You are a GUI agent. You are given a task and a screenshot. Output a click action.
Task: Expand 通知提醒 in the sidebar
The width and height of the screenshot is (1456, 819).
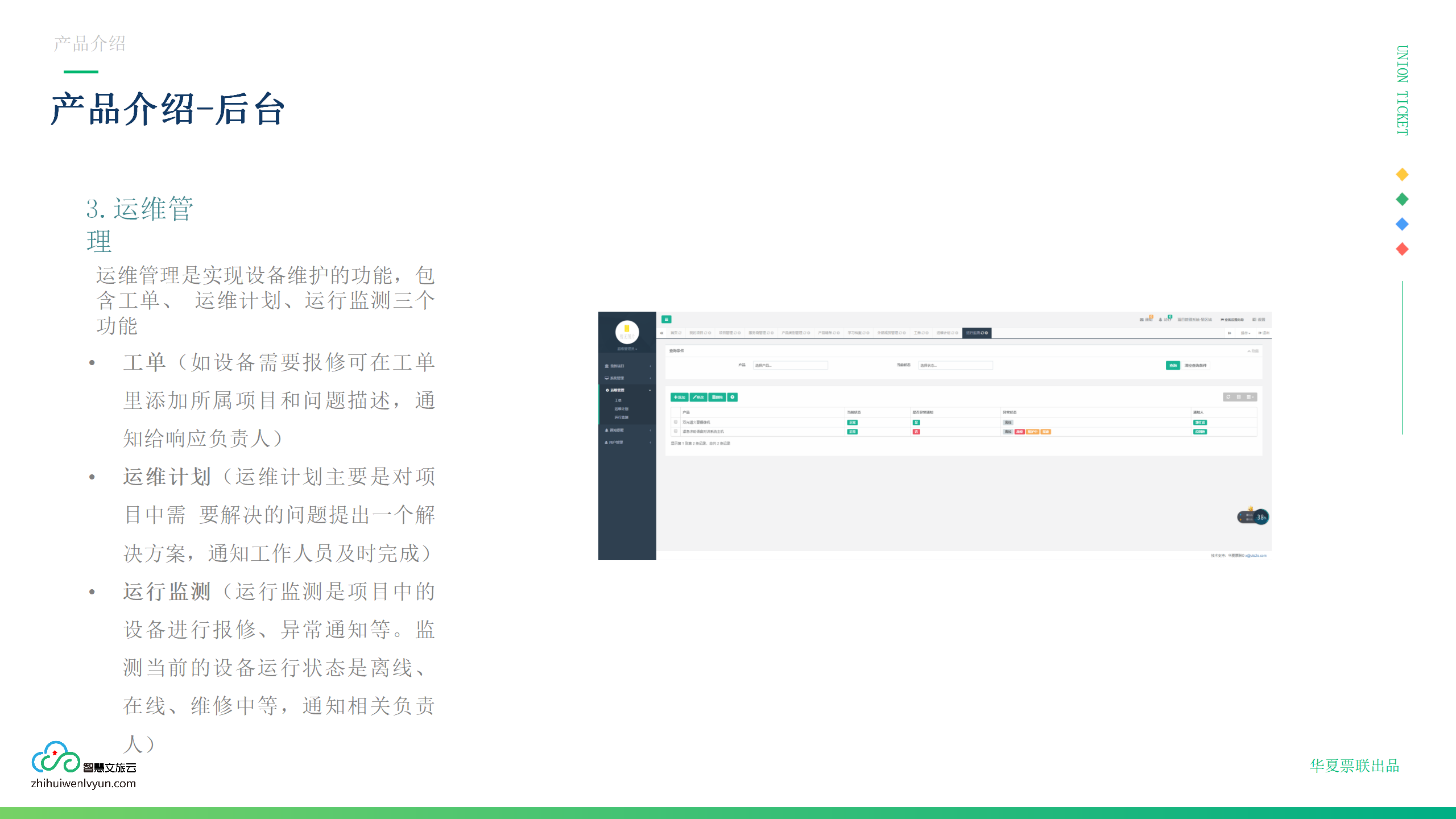pyautogui.click(x=627, y=430)
